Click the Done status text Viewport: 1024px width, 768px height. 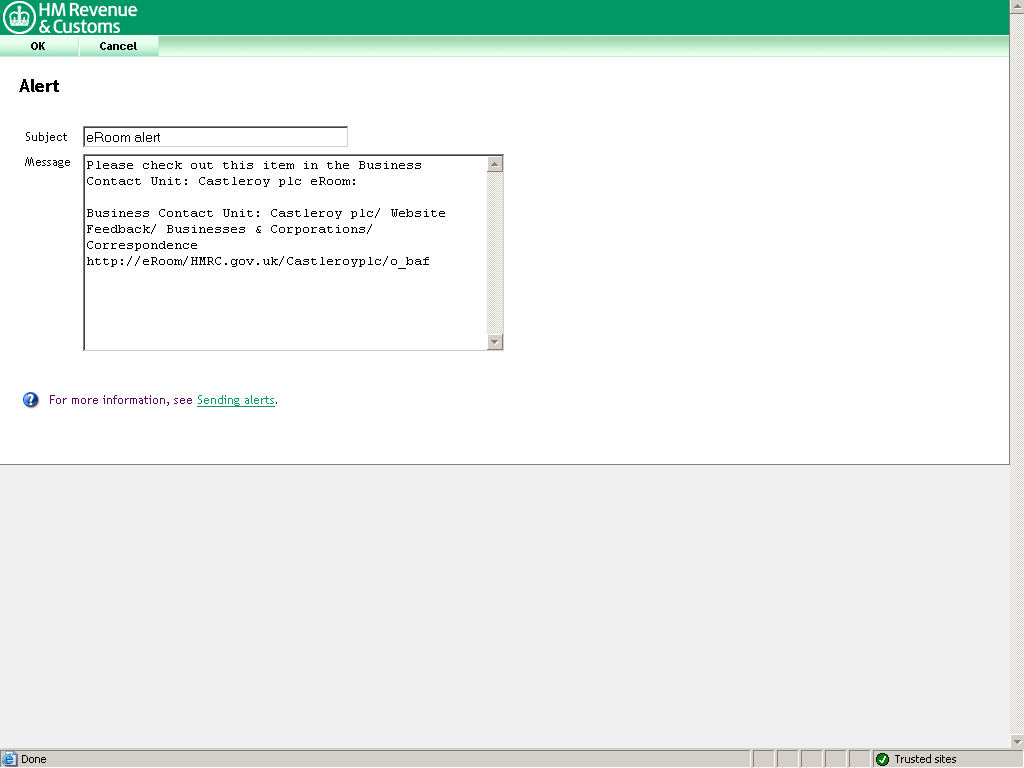point(34,759)
